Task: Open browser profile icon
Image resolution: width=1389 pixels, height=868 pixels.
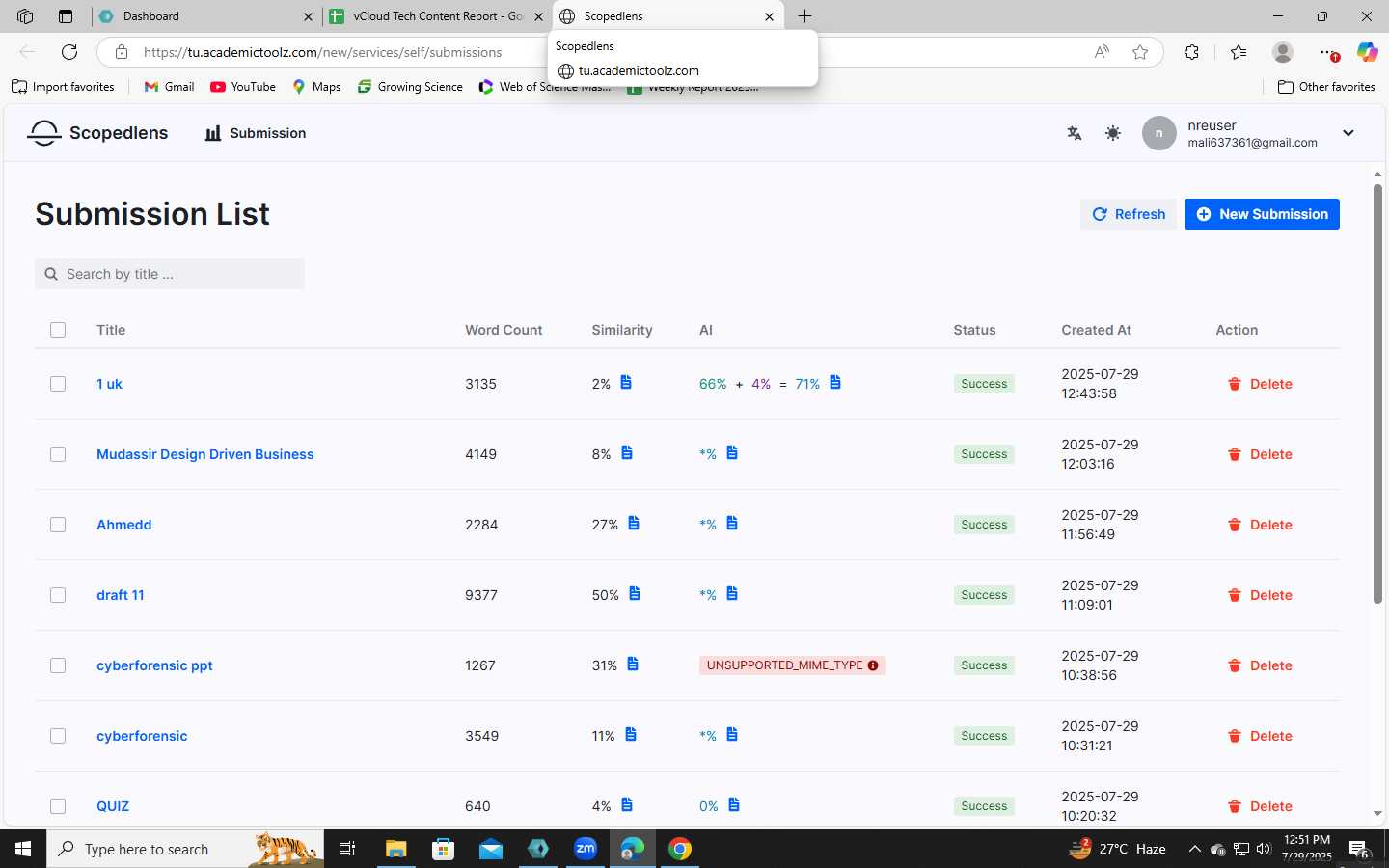Action: point(1283,52)
